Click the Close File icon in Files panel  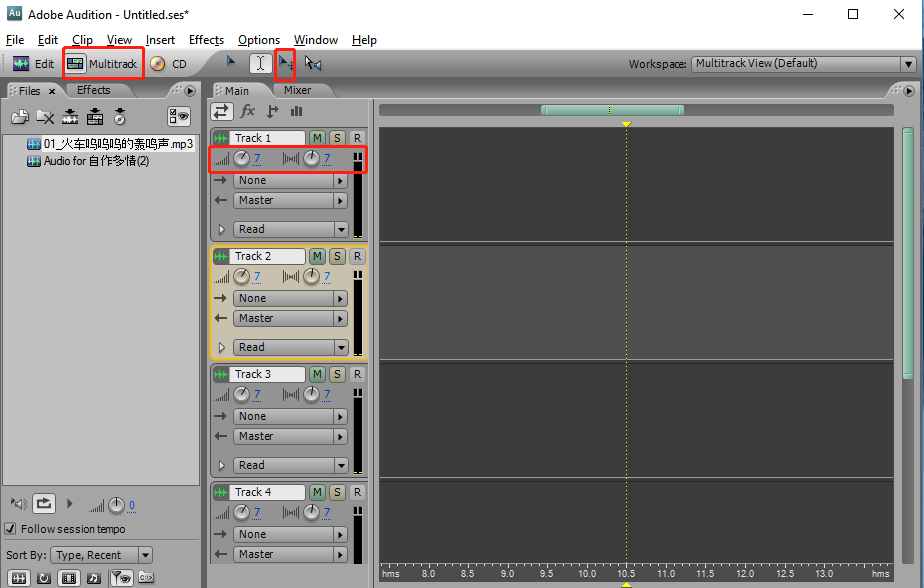pos(45,117)
